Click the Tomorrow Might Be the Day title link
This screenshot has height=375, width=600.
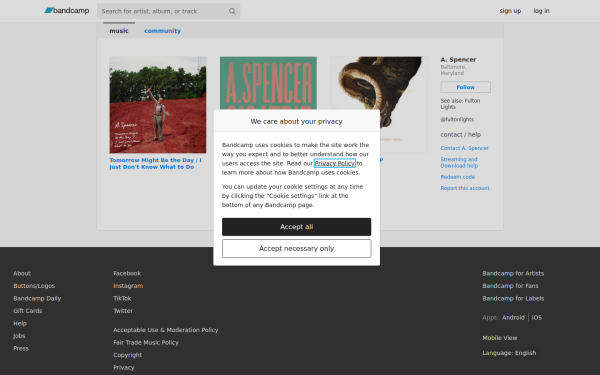[x=155, y=163]
